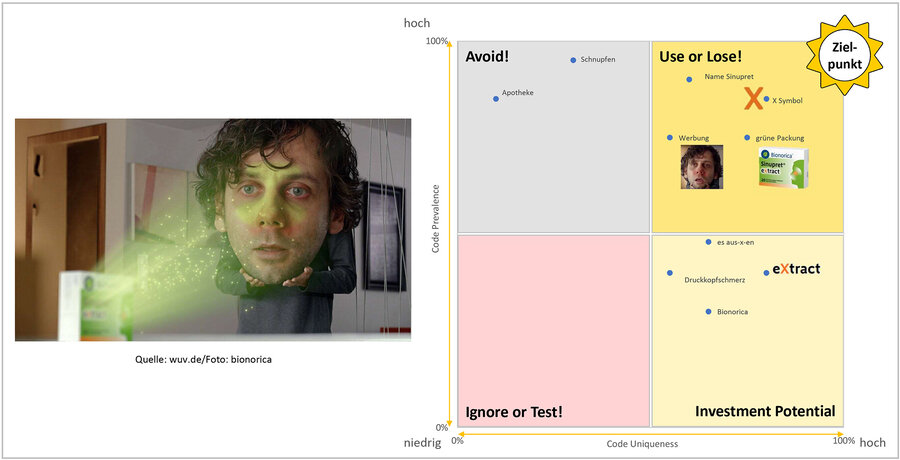Select the Sinupret extract package image
900x460 pixels.
point(782,168)
